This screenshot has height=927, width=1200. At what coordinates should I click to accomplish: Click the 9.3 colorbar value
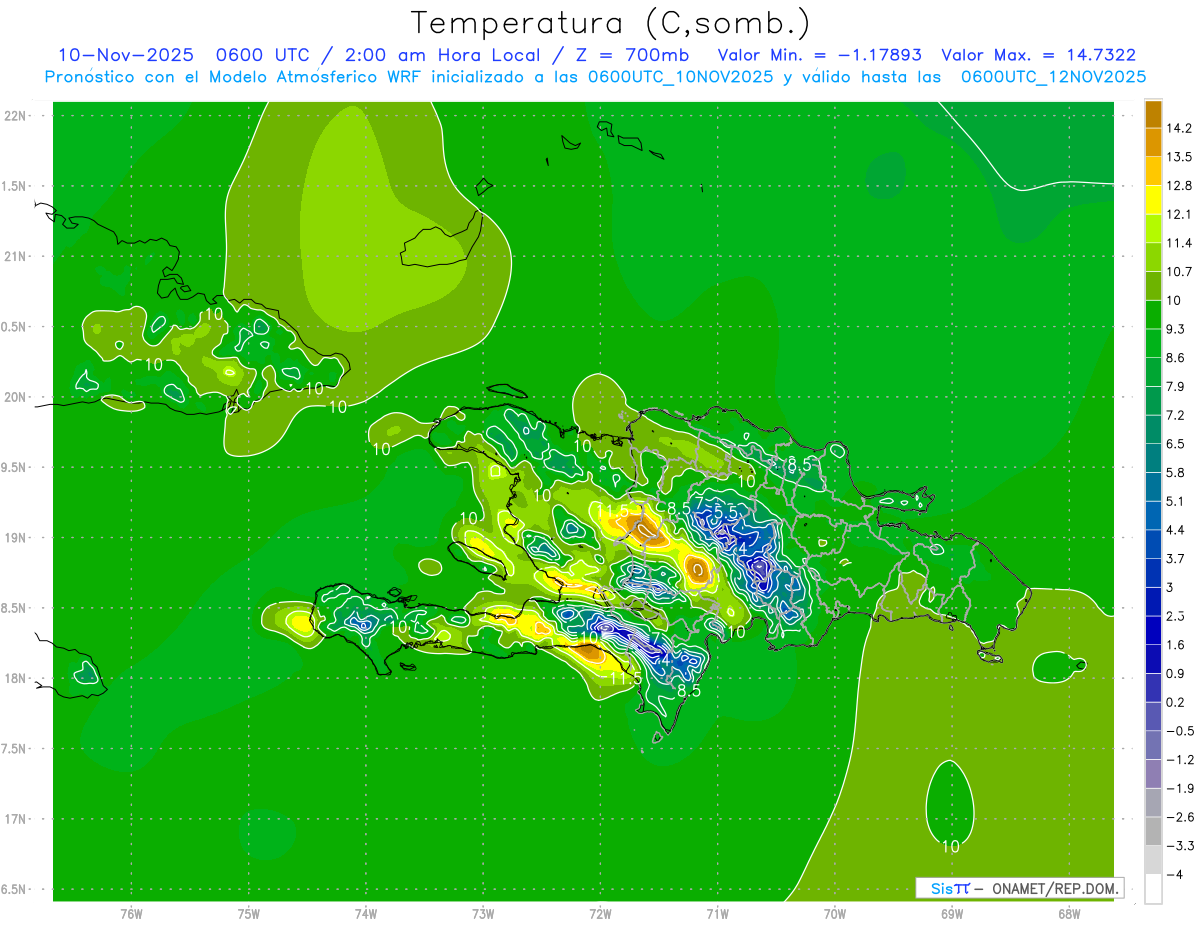[x=1176, y=329]
